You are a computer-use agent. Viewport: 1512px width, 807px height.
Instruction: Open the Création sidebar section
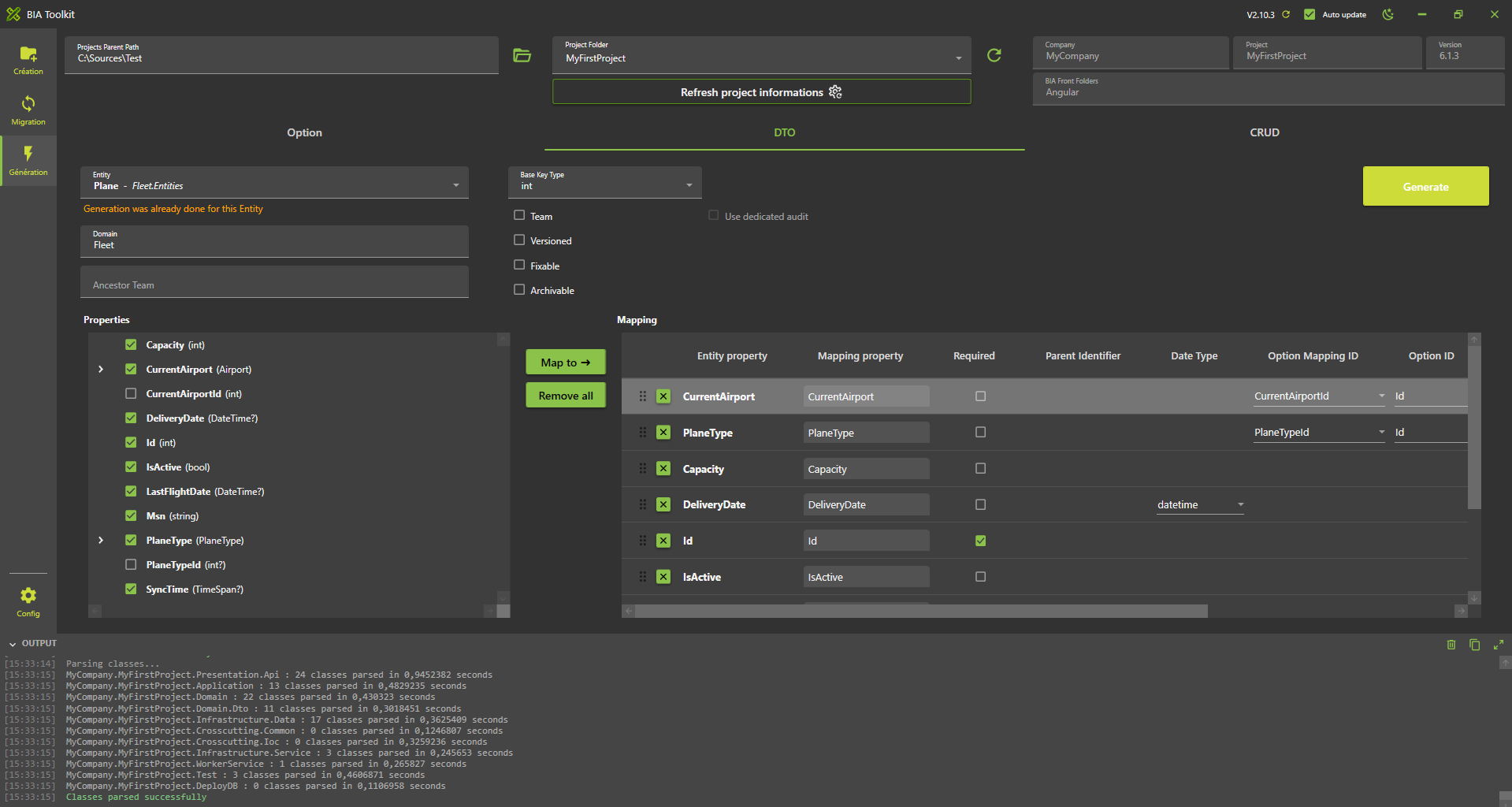point(28,60)
